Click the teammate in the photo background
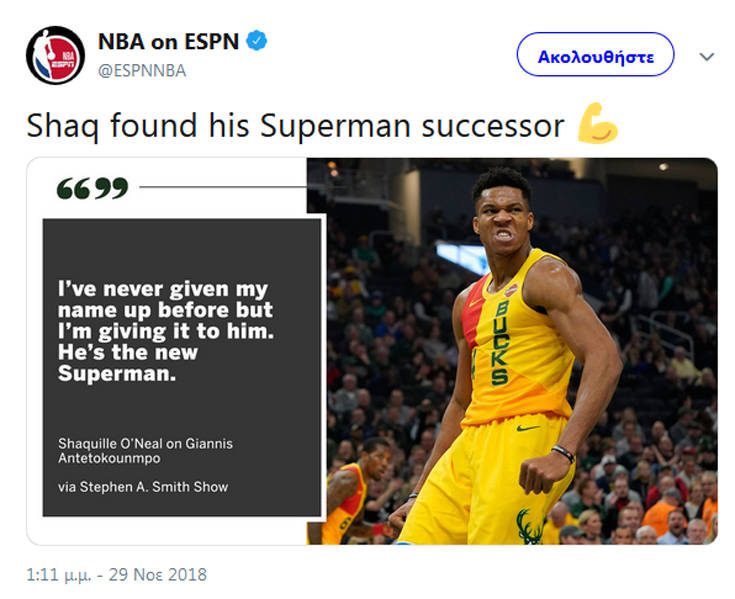This screenshot has height=599, width=735. [x=354, y=491]
